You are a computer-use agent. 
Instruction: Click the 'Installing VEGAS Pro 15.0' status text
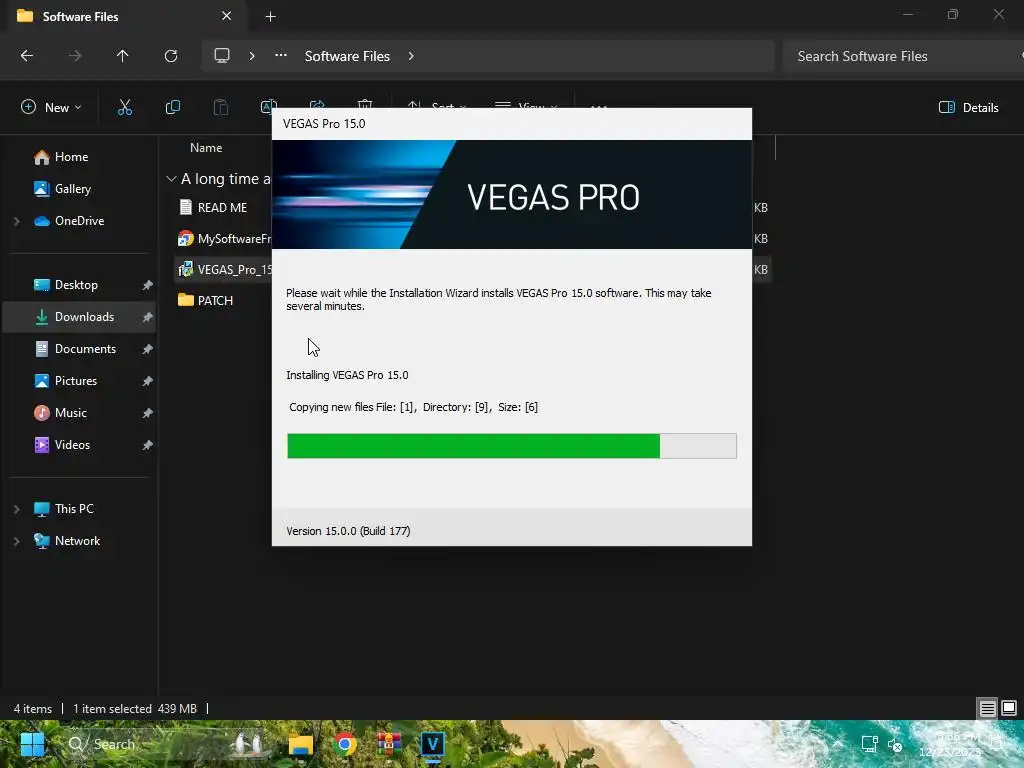point(347,375)
